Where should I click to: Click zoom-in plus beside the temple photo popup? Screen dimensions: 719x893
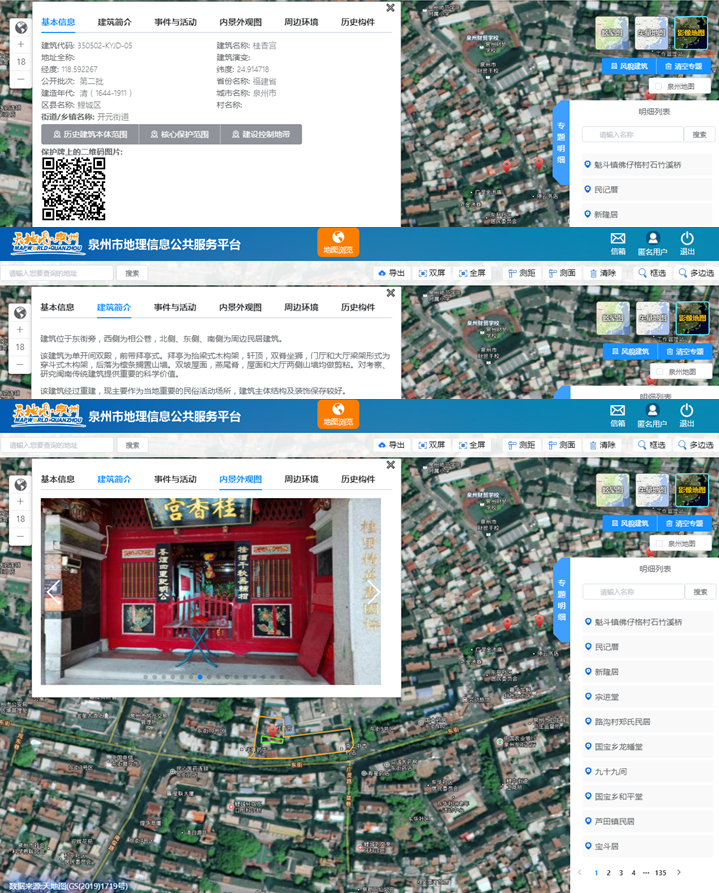[x=20, y=500]
